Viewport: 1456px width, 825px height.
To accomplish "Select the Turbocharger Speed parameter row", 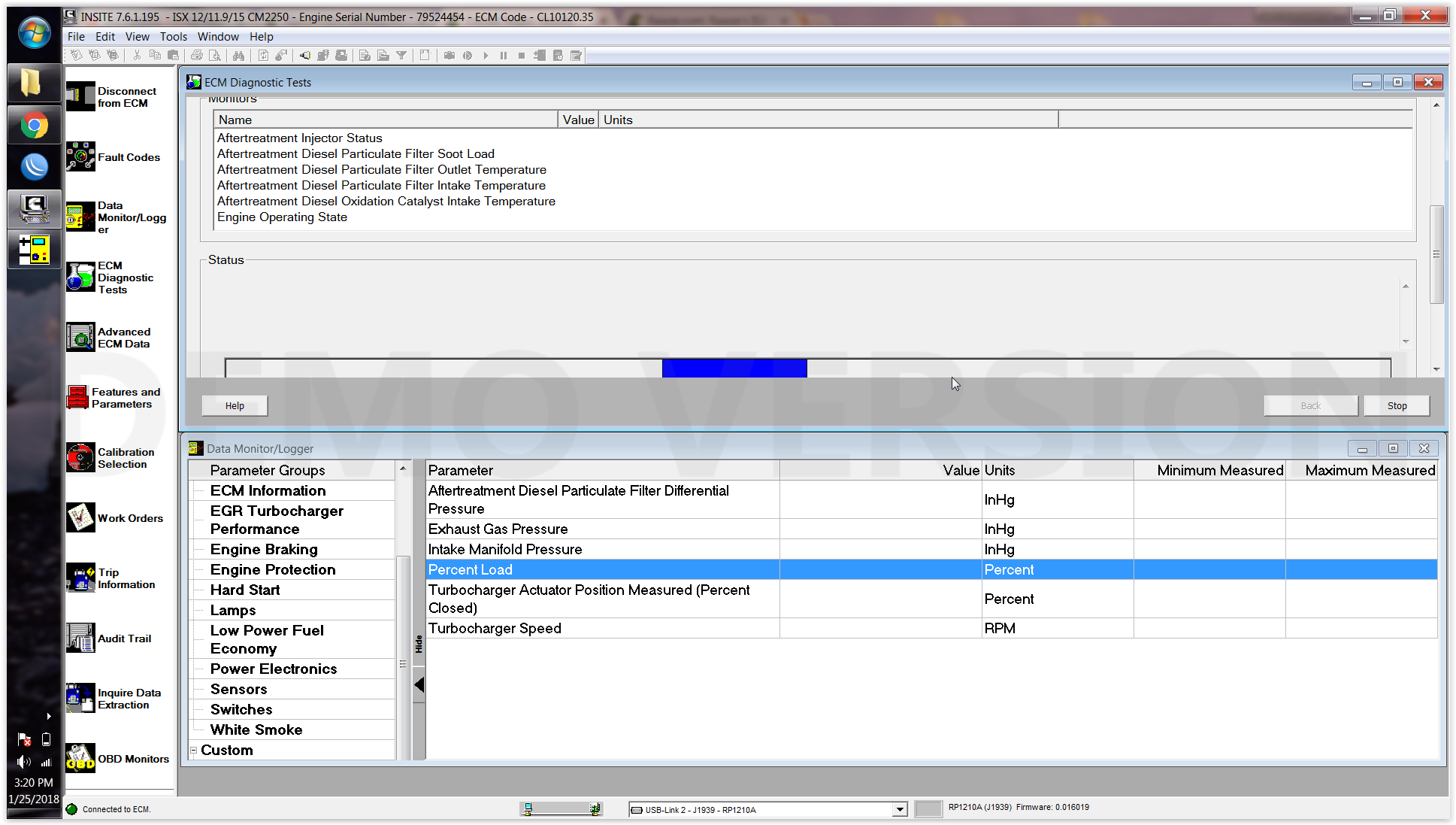I will (x=931, y=628).
